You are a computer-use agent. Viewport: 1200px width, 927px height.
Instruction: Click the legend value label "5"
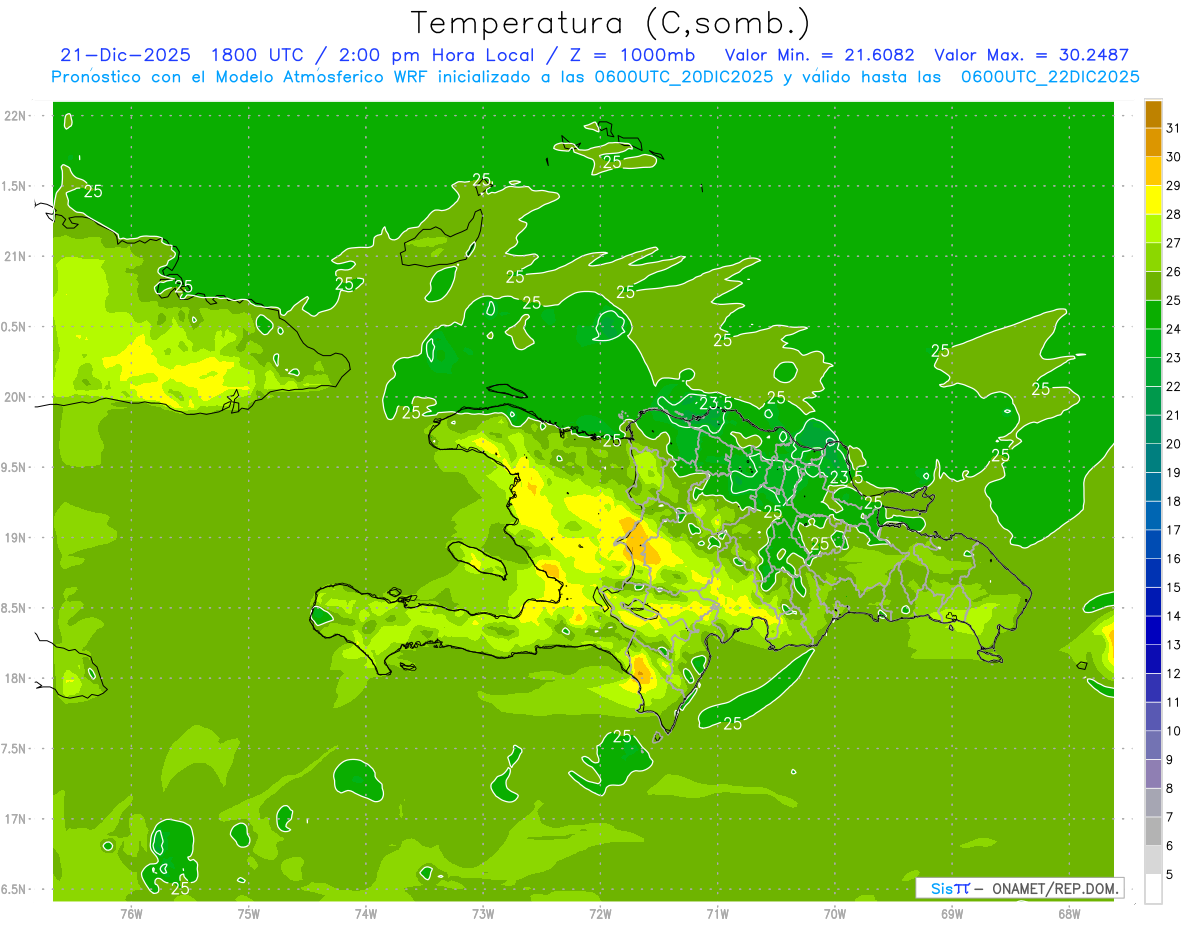(x=1170, y=875)
